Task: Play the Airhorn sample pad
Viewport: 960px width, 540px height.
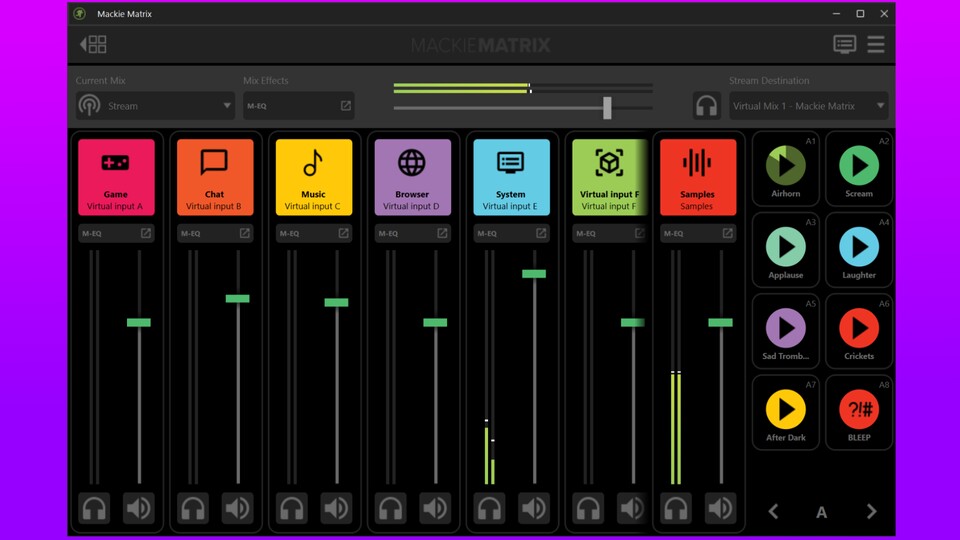Action: 786,166
